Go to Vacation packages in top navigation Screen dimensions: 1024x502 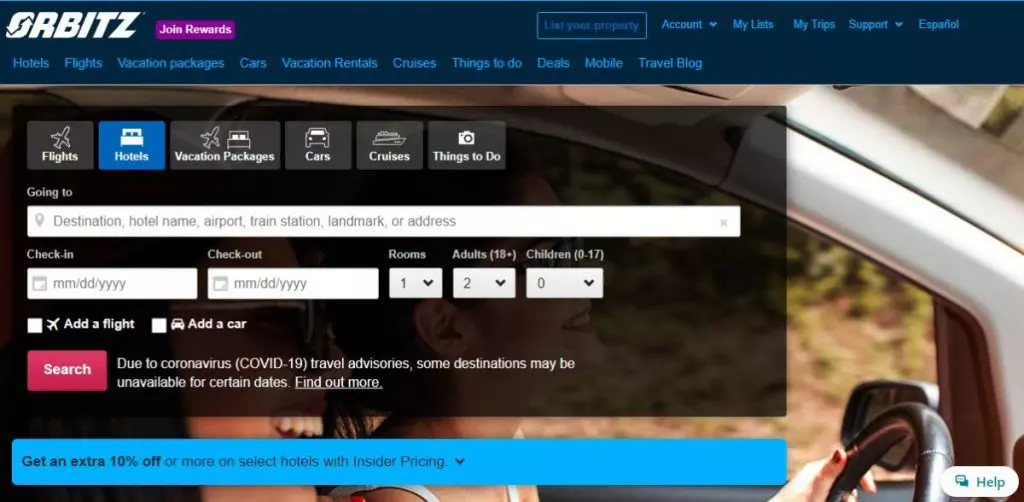pos(170,63)
